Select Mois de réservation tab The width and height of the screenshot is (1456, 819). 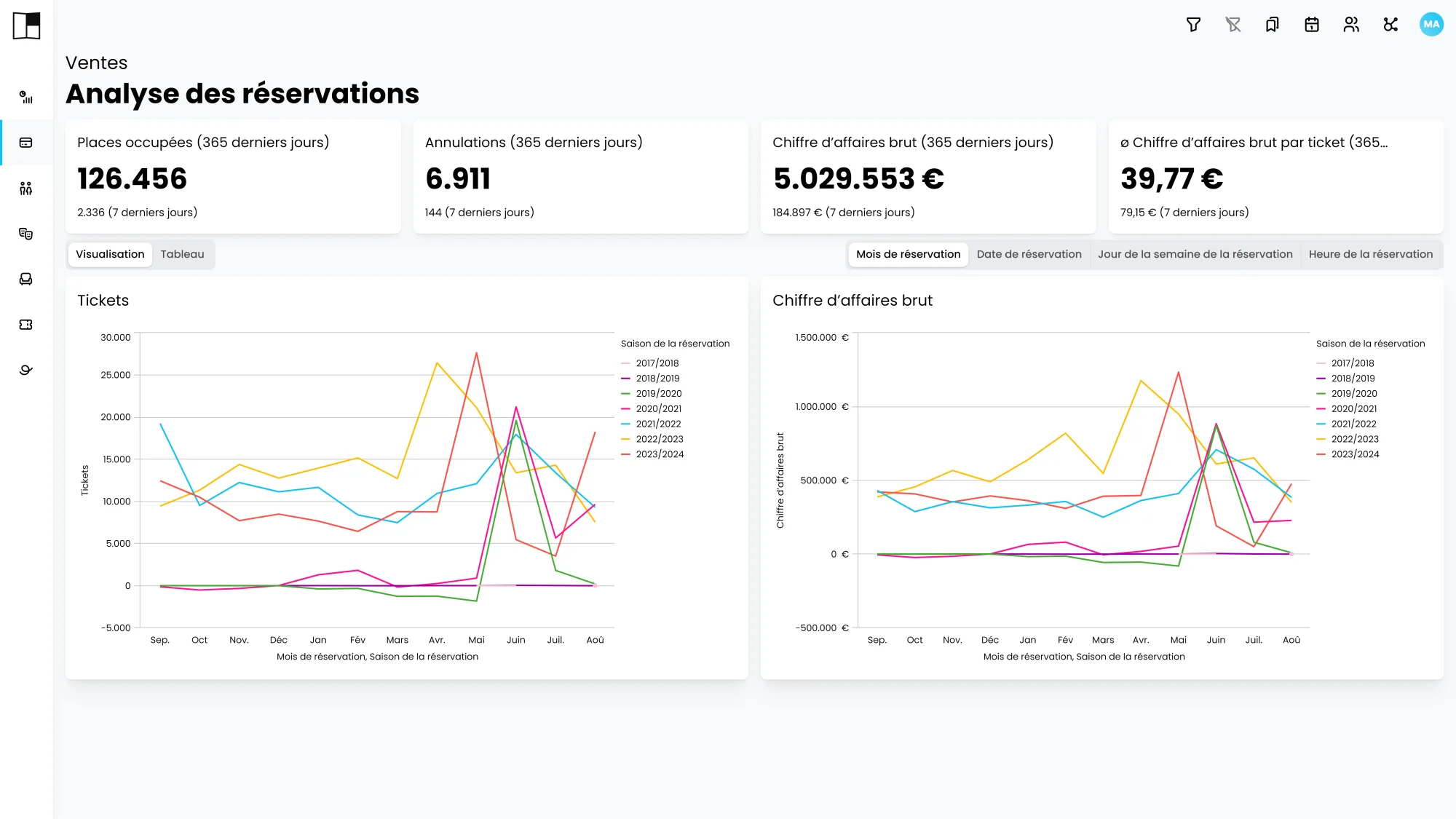[908, 254]
